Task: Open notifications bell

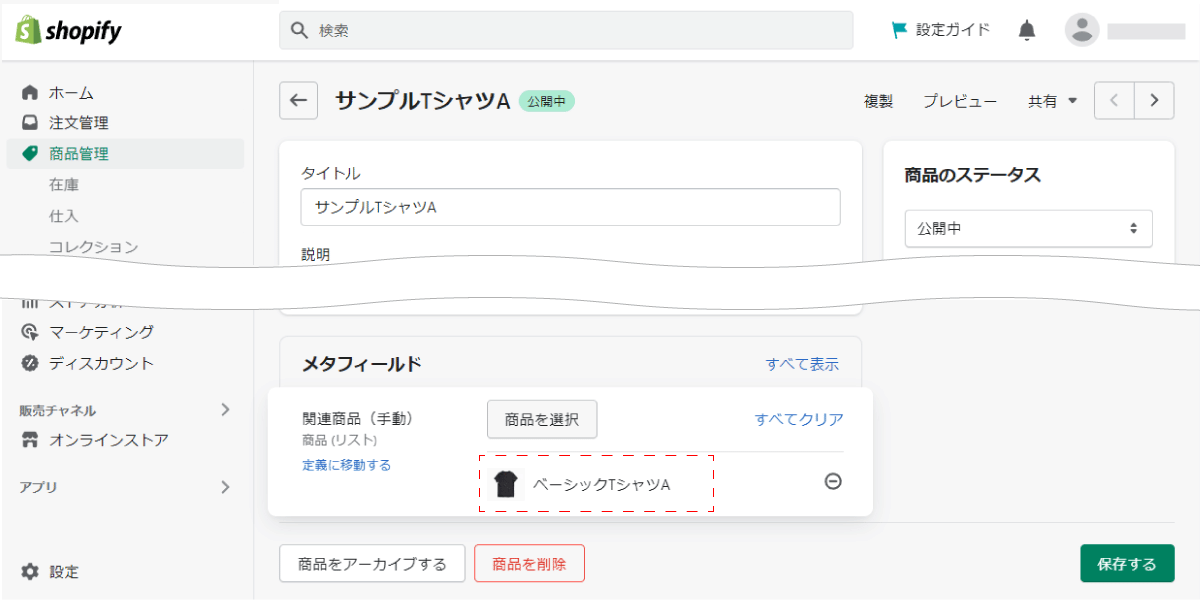Action: click(x=1027, y=30)
